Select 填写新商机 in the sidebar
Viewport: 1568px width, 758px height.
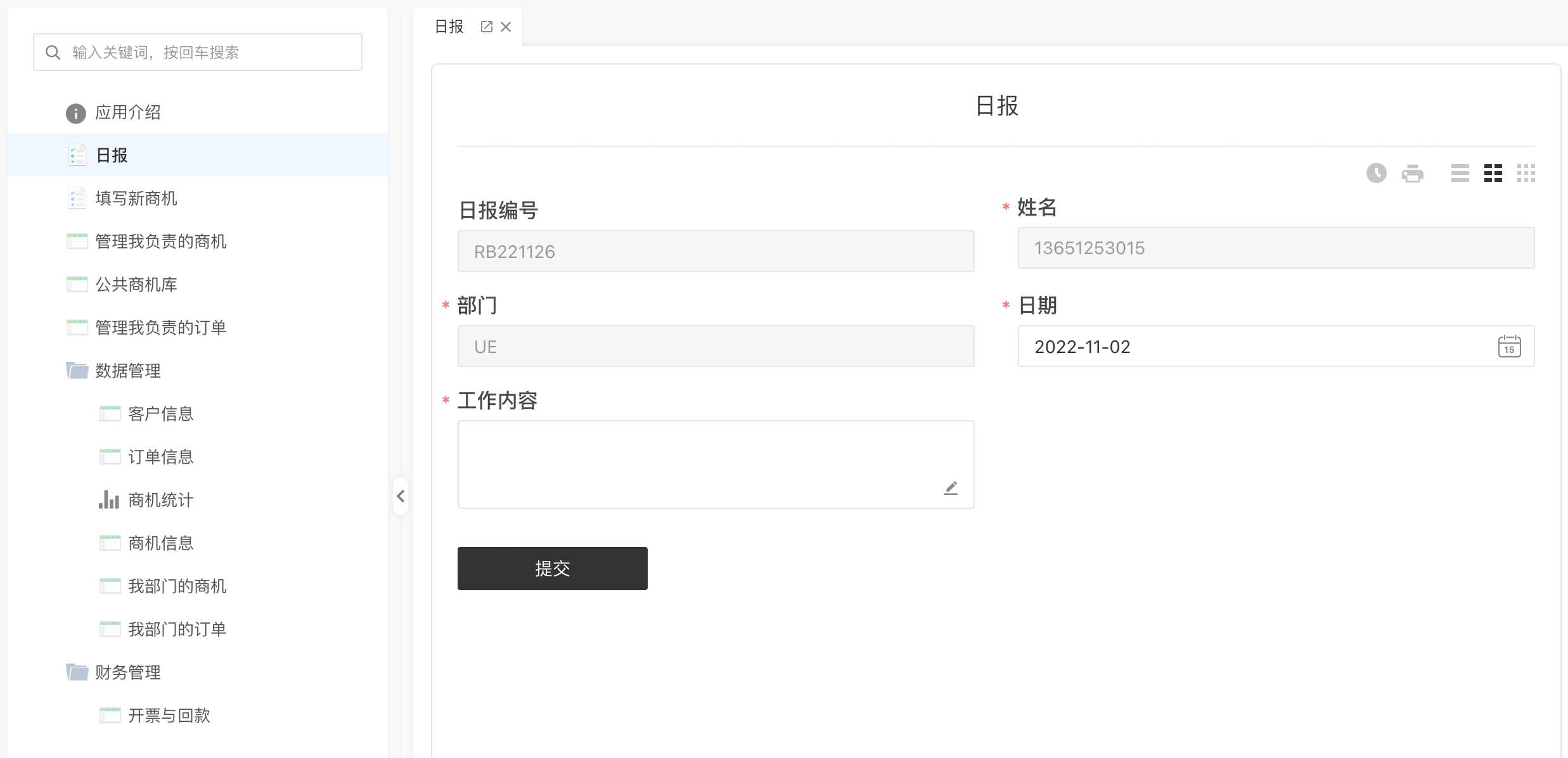(136, 198)
